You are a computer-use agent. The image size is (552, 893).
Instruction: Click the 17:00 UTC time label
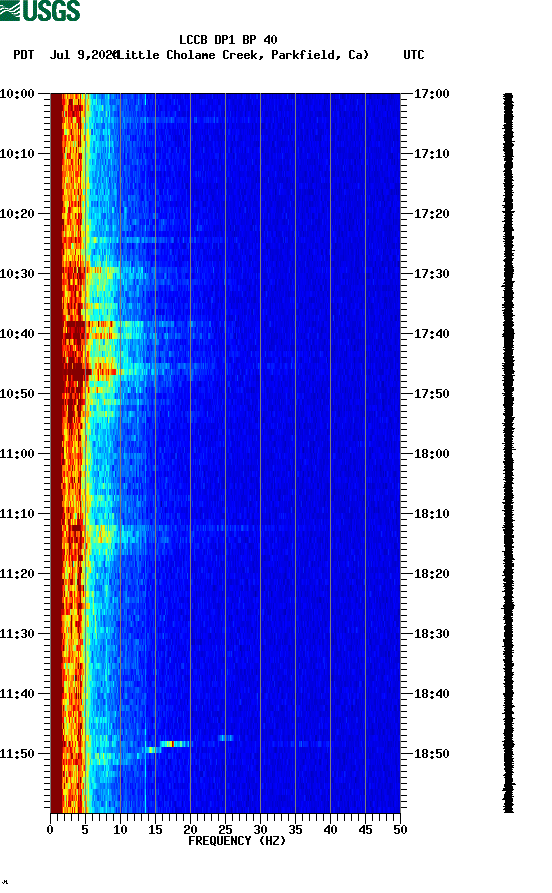tap(431, 93)
